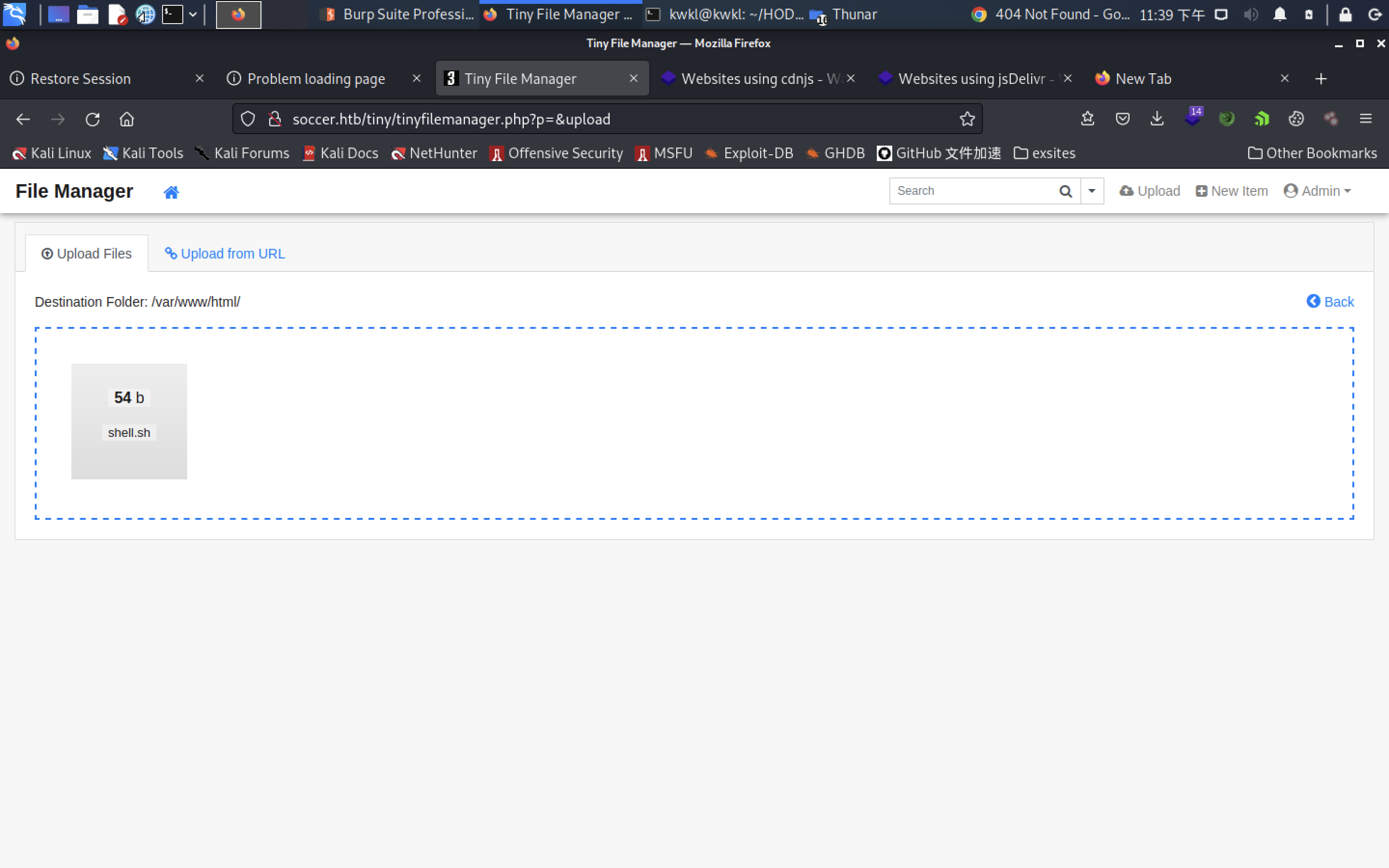Expand the terminal launcher dropdown in the taskbar
Viewport: 1389px width, 868px height.
(x=193, y=15)
